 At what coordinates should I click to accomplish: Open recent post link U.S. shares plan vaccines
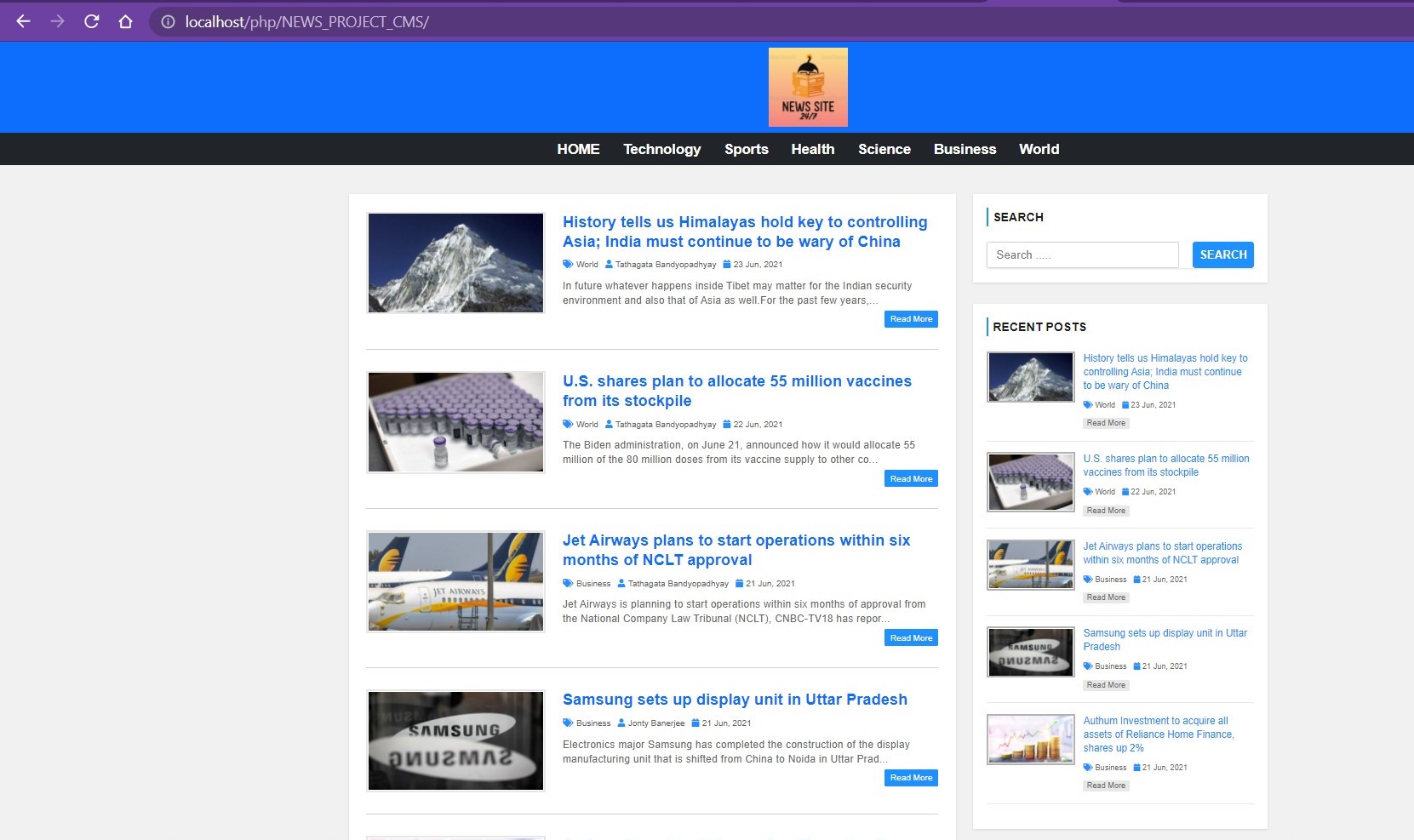(x=1166, y=466)
